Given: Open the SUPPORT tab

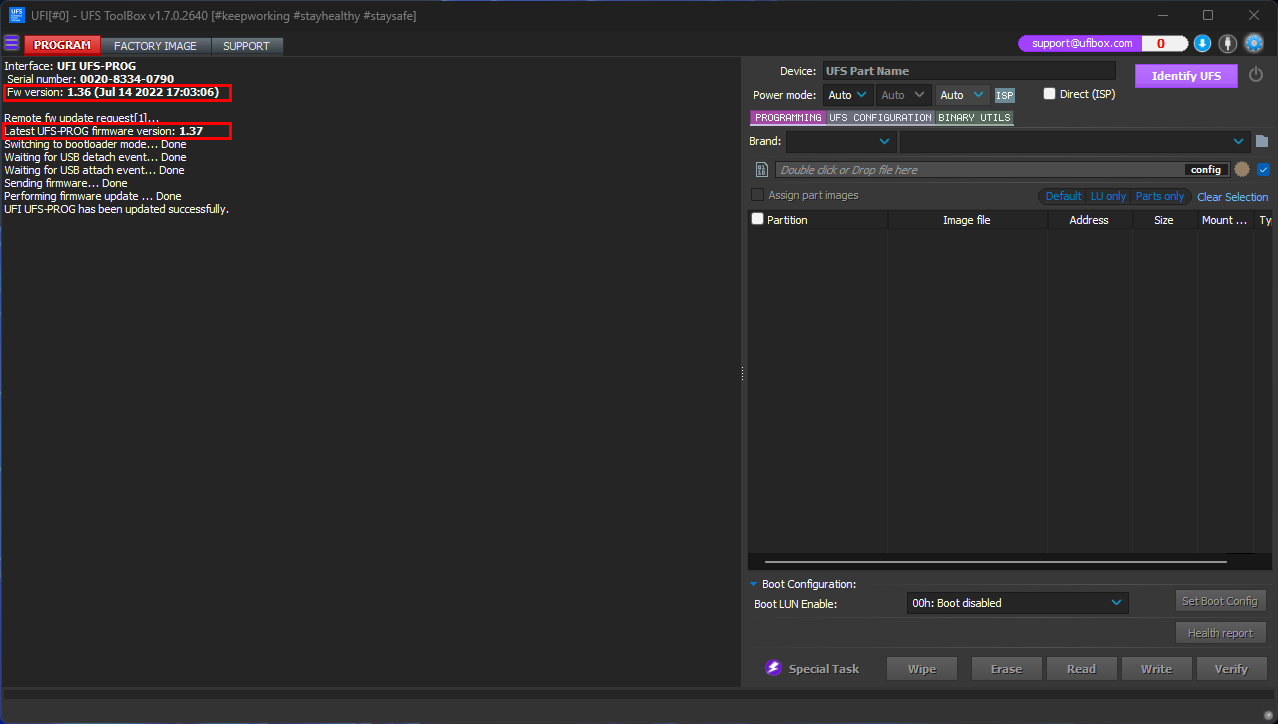Looking at the screenshot, I should click(x=246, y=46).
